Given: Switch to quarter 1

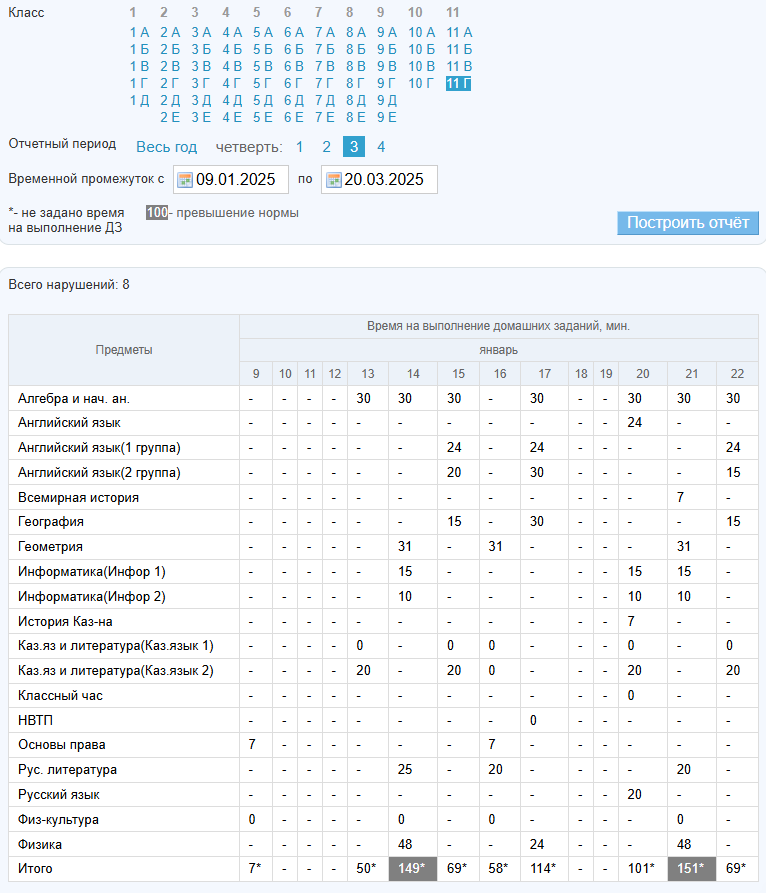Looking at the screenshot, I should pos(299,147).
